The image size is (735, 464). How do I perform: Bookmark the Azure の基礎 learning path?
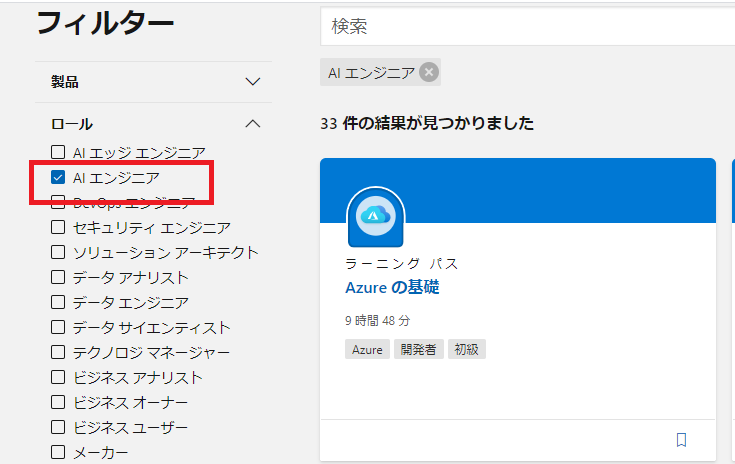click(x=681, y=440)
